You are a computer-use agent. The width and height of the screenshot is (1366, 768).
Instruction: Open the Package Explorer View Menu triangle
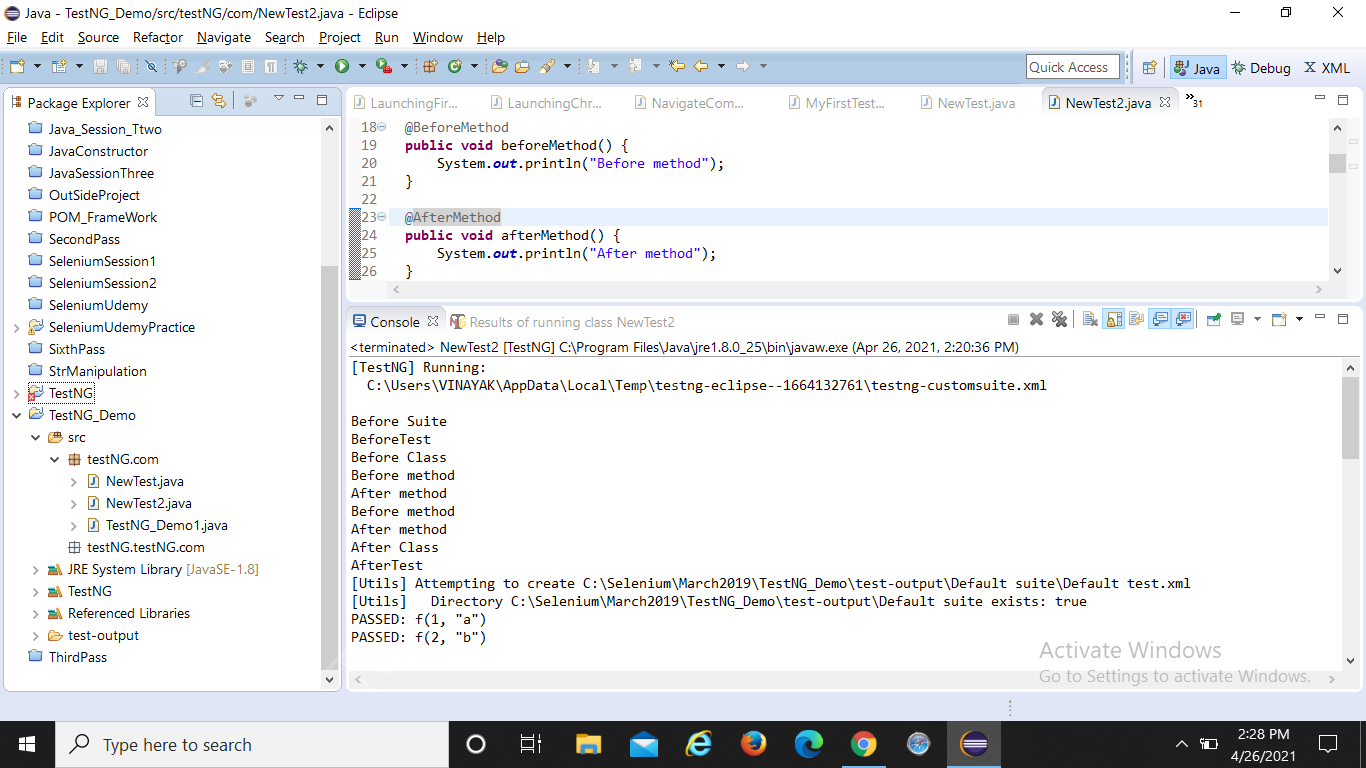(x=278, y=99)
